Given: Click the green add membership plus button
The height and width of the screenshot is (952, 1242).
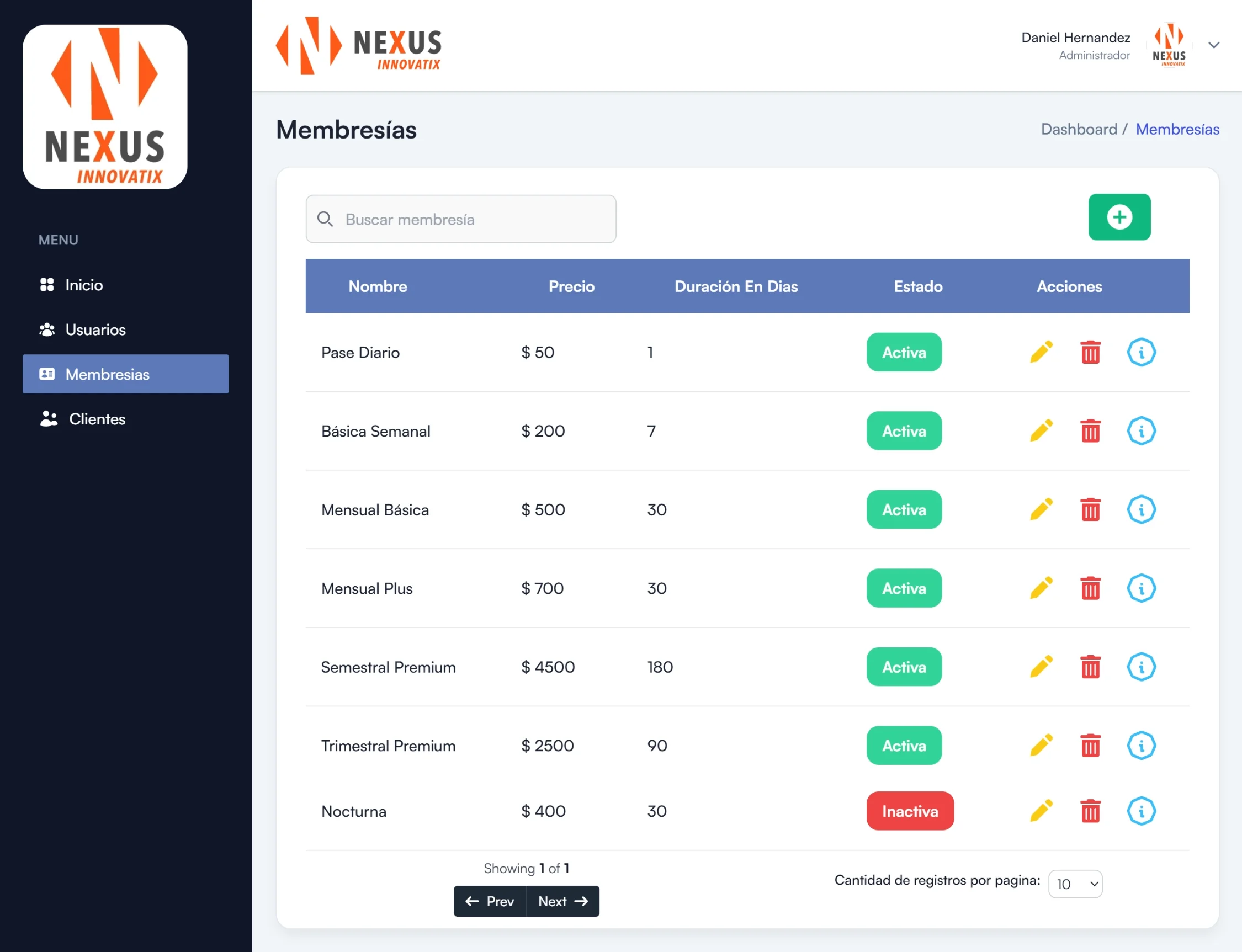Looking at the screenshot, I should [1119, 217].
